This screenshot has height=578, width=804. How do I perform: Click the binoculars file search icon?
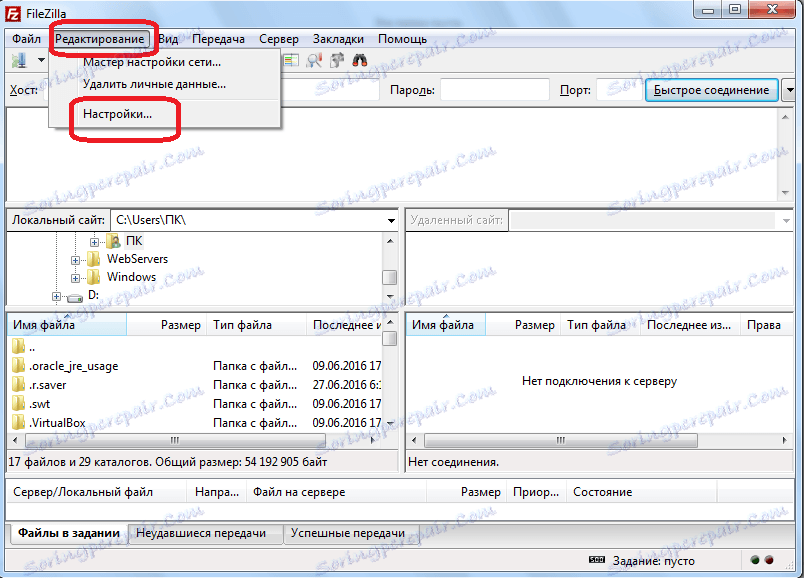(x=360, y=61)
